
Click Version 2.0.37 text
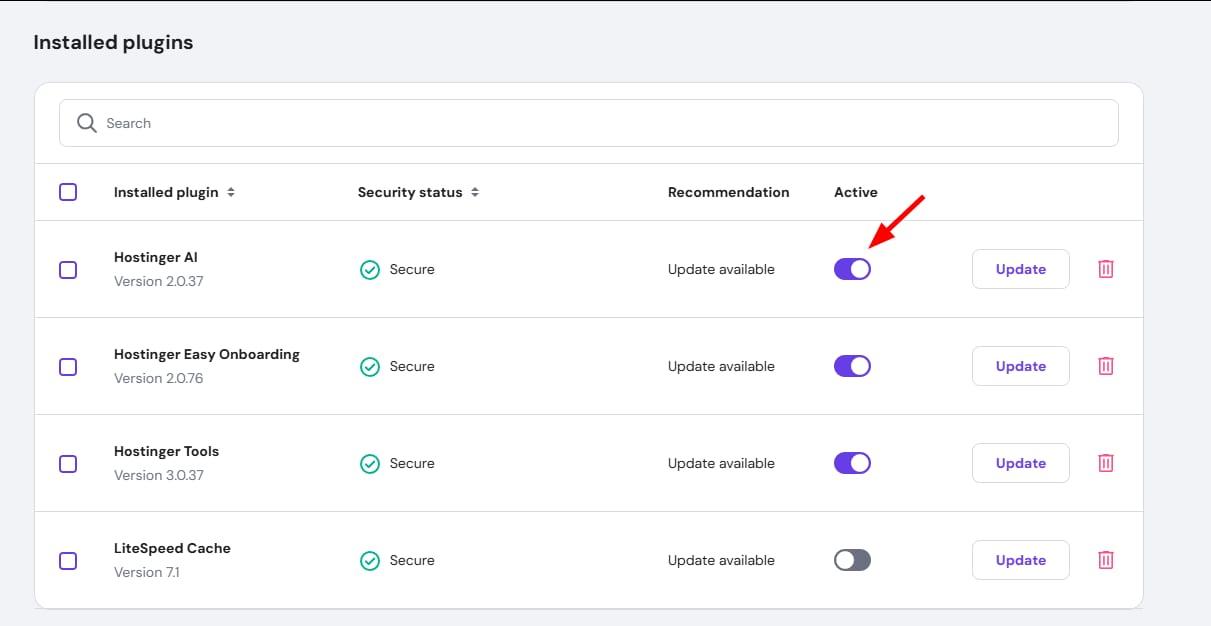tap(159, 281)
